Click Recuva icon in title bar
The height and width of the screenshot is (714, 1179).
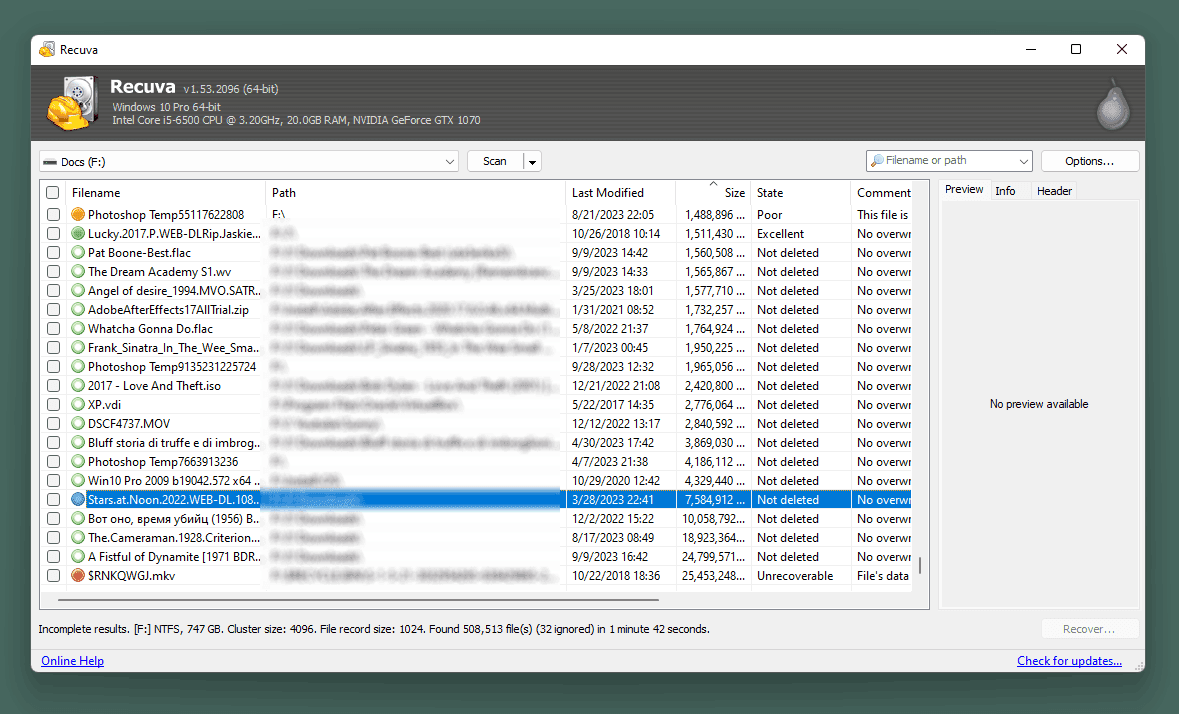(47, 50)
